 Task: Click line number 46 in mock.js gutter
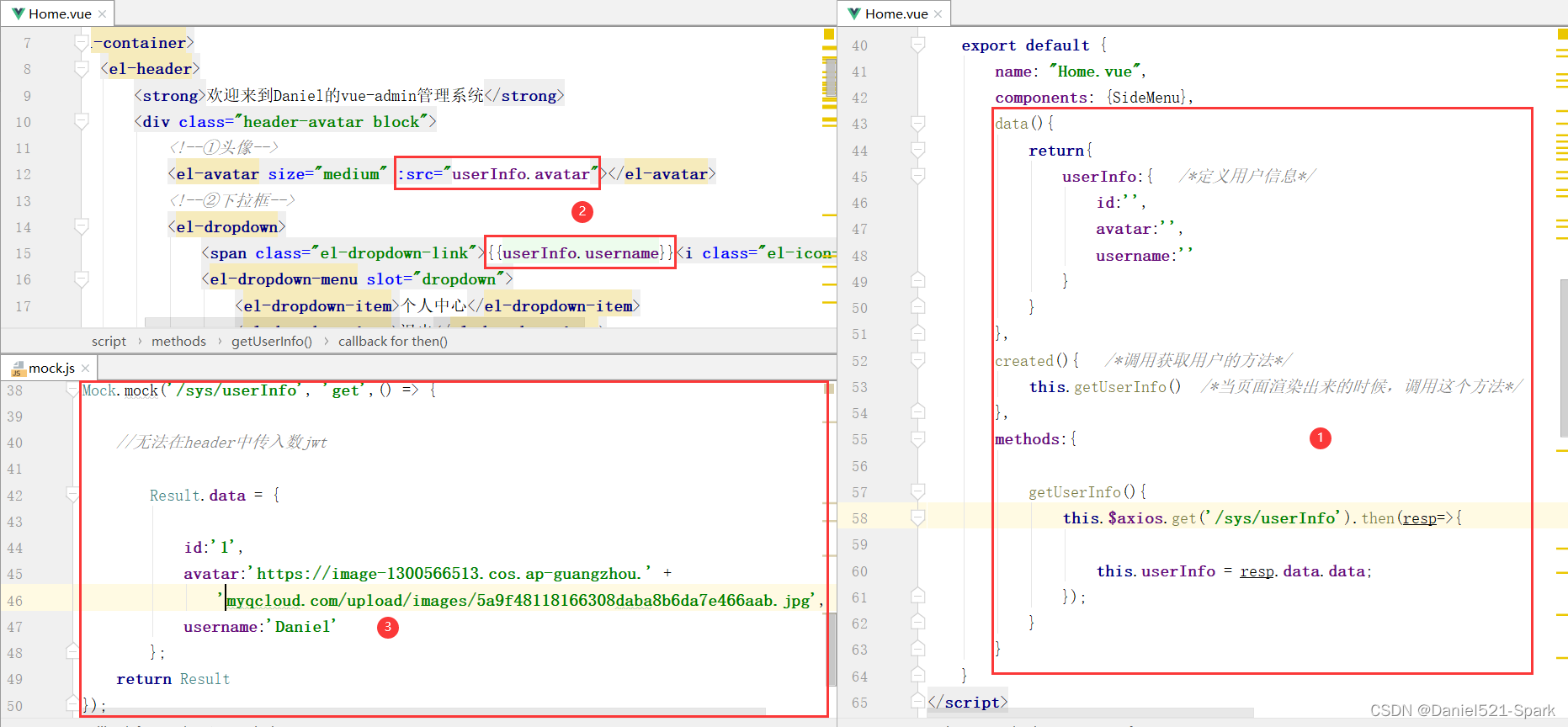(15, 601)
